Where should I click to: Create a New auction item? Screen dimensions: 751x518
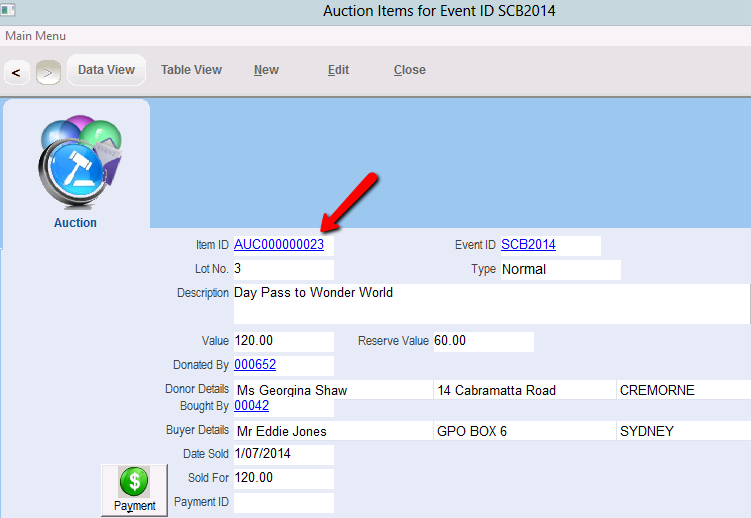(x=266, y=70)
